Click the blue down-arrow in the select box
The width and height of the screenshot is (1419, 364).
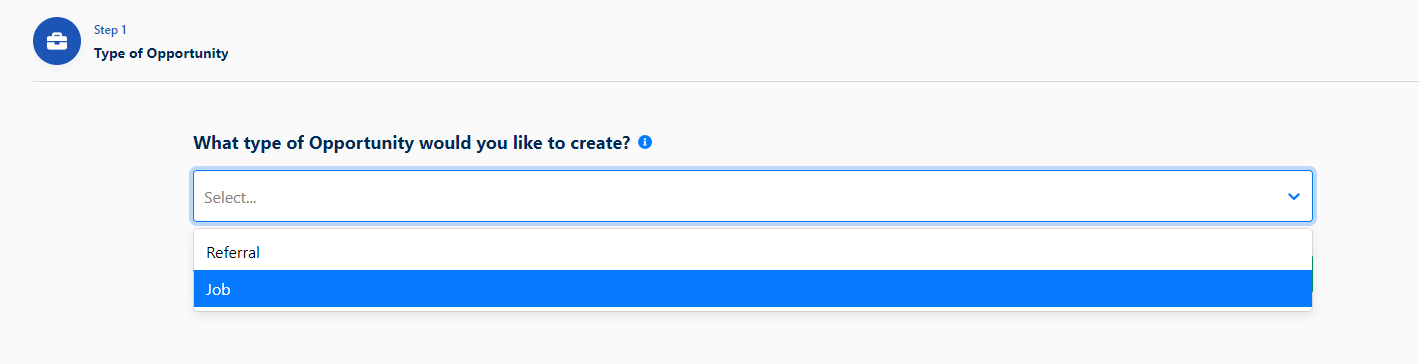tap(1294, 197)
